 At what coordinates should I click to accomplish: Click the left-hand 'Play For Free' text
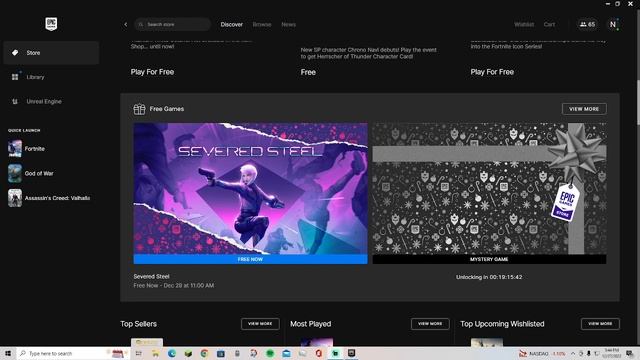click(152, 72)
